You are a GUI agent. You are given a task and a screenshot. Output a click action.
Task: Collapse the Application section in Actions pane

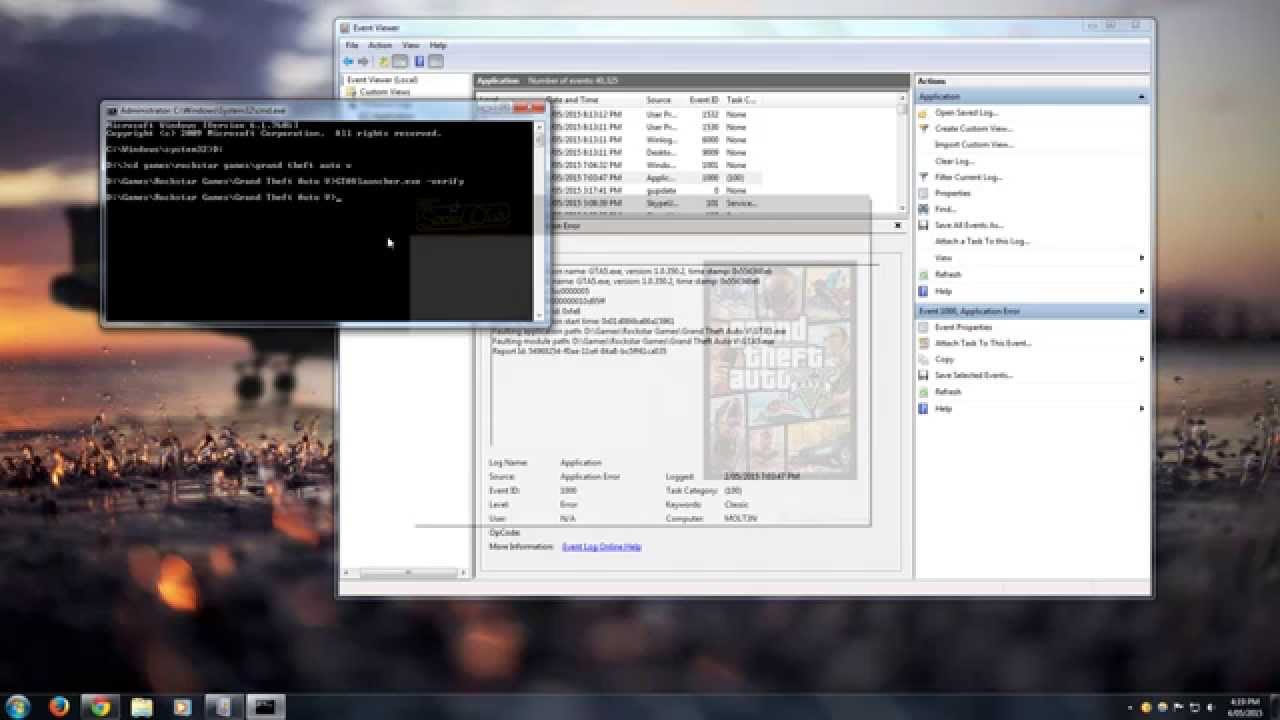[x=1141, y=97]
